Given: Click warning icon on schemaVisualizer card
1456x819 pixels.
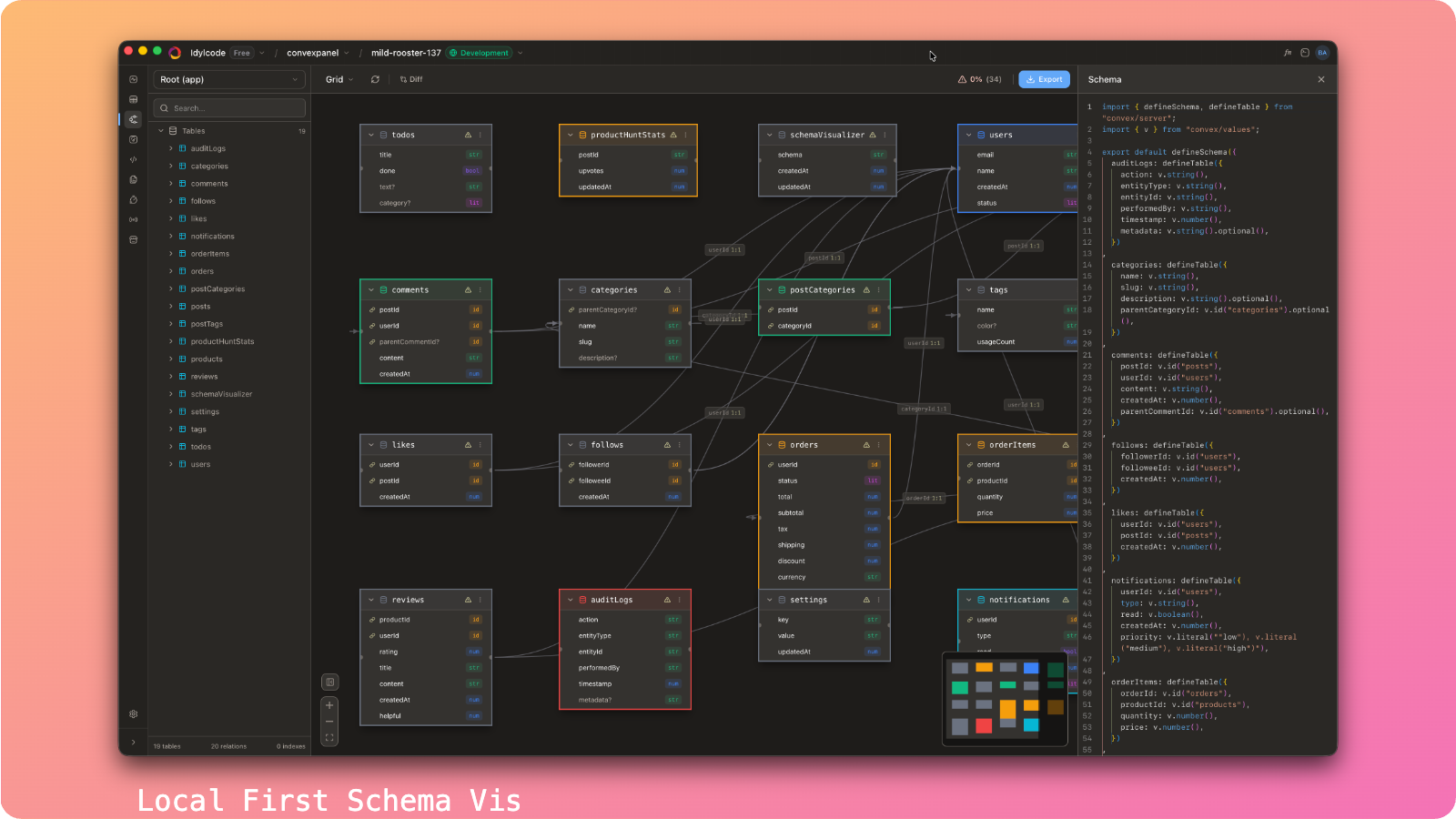Looking at the screenshot, I should click(x=873, y=135).
